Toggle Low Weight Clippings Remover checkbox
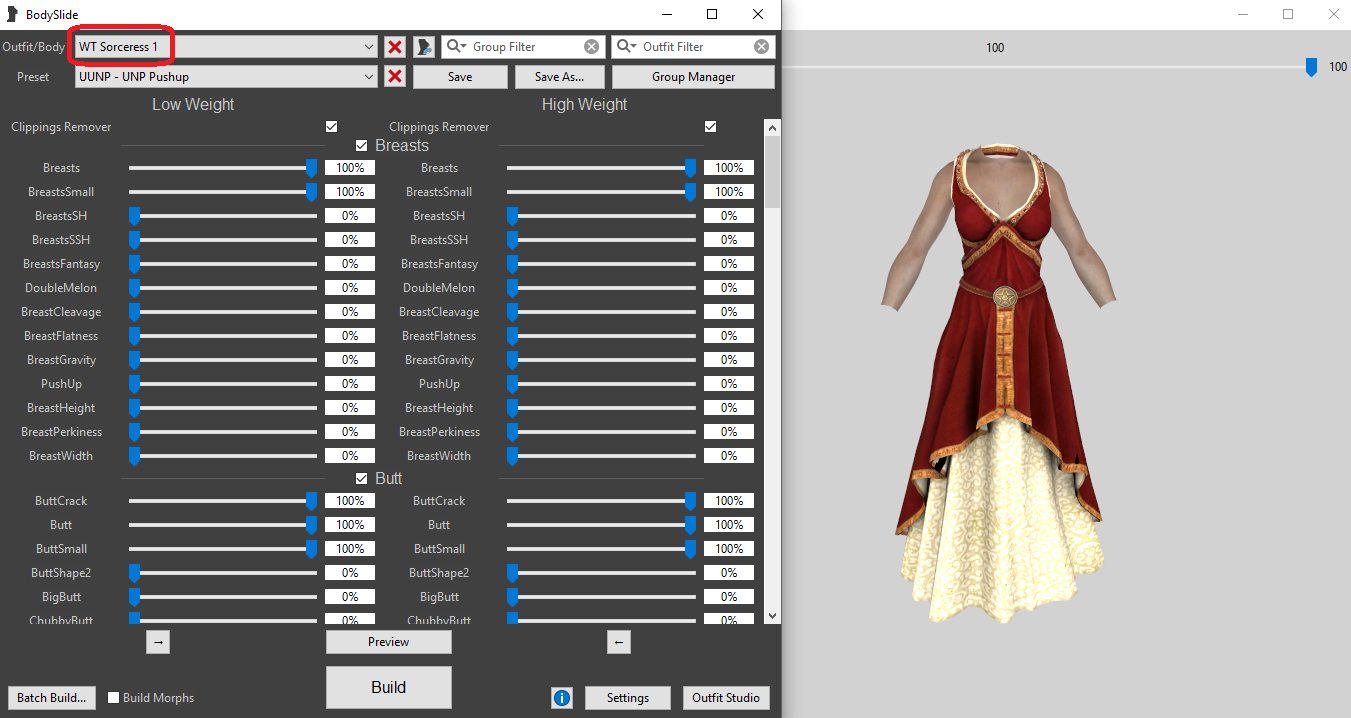 (x=332, y=127)
